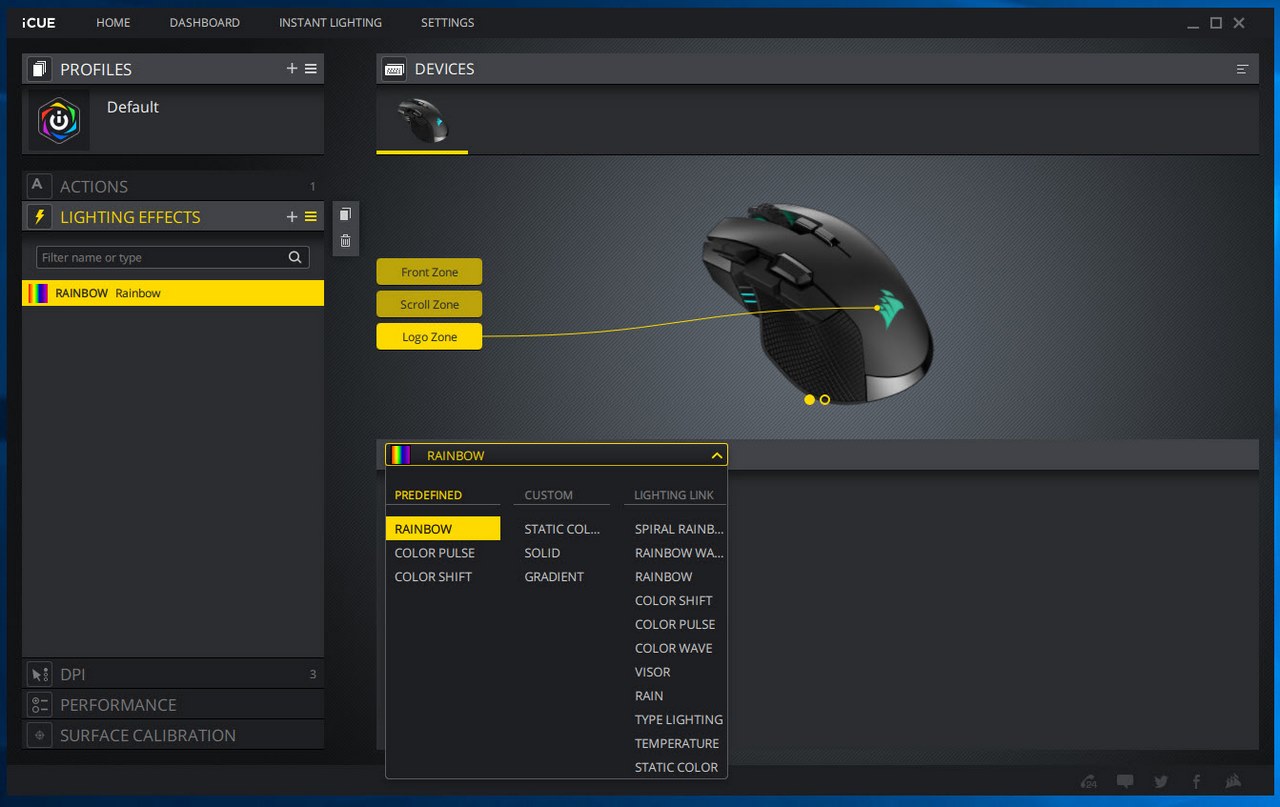Choose TYPE LIGHTING effect
1280x807 pixels.
pos(679,720)
